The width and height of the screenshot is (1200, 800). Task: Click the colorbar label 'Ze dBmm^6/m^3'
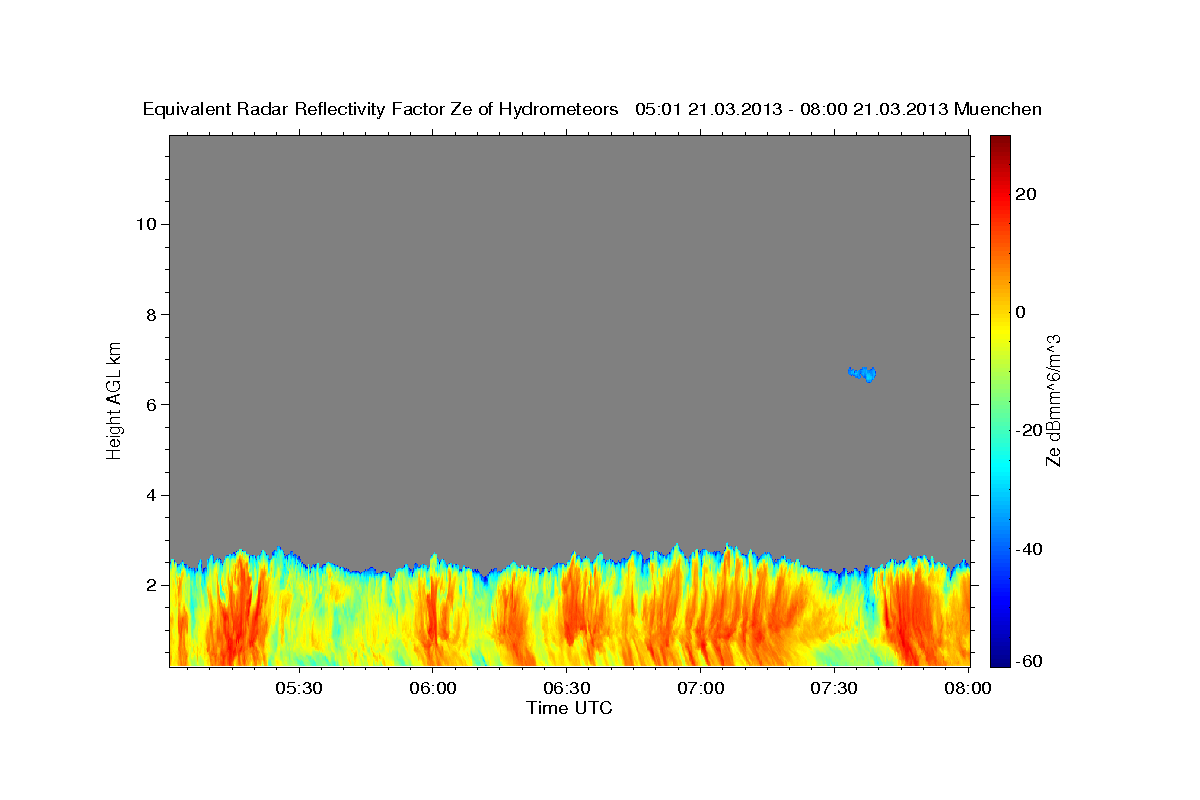1053,400
